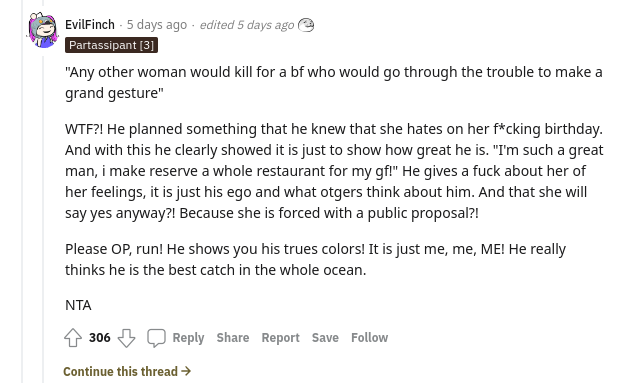Click the arrow after Continue this thread
The image size is (633, 383).
pyautogui.click(x=186, y=371)
